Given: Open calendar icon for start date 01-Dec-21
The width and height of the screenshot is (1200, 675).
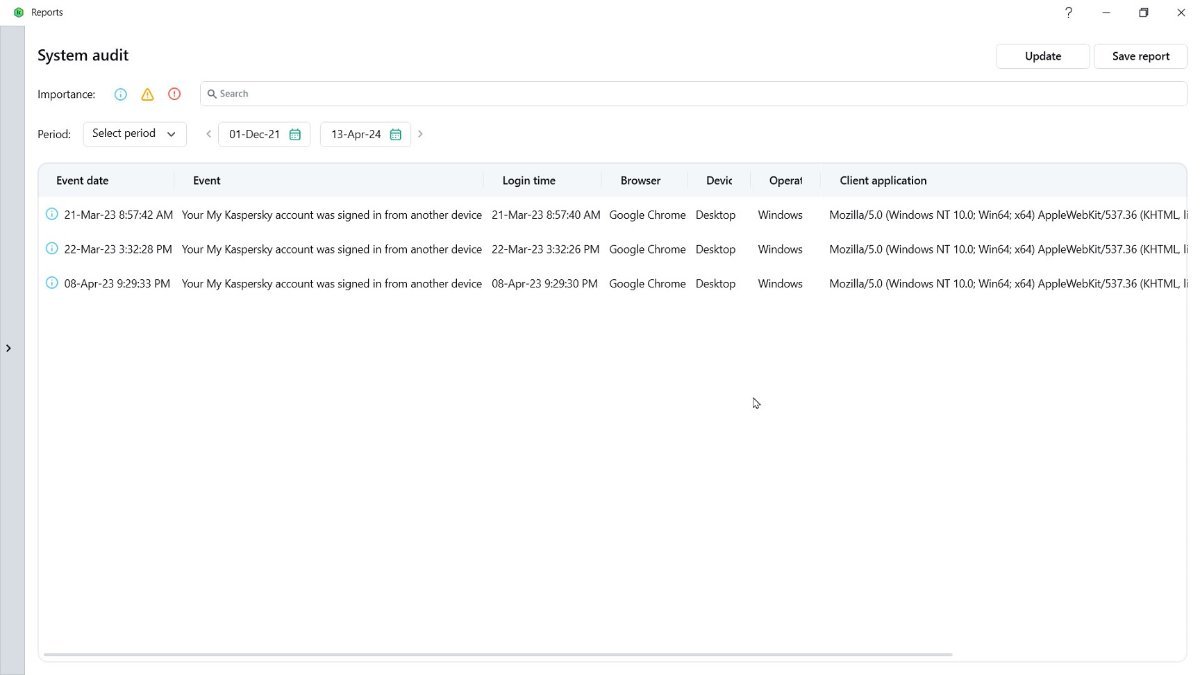Looking at the screenshot, I should [295, 134].
